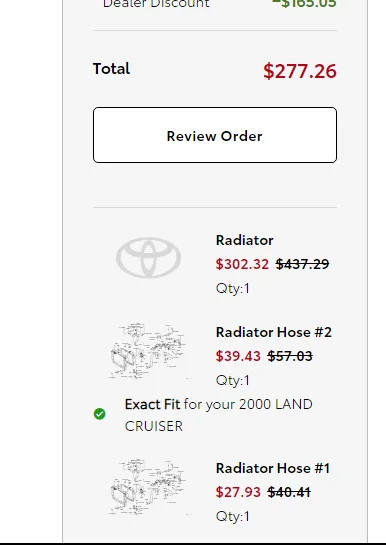Click the Radiator Hose #1 price $27.93
The height and width of the screenshot is (545, 386).
click(238, 492)
